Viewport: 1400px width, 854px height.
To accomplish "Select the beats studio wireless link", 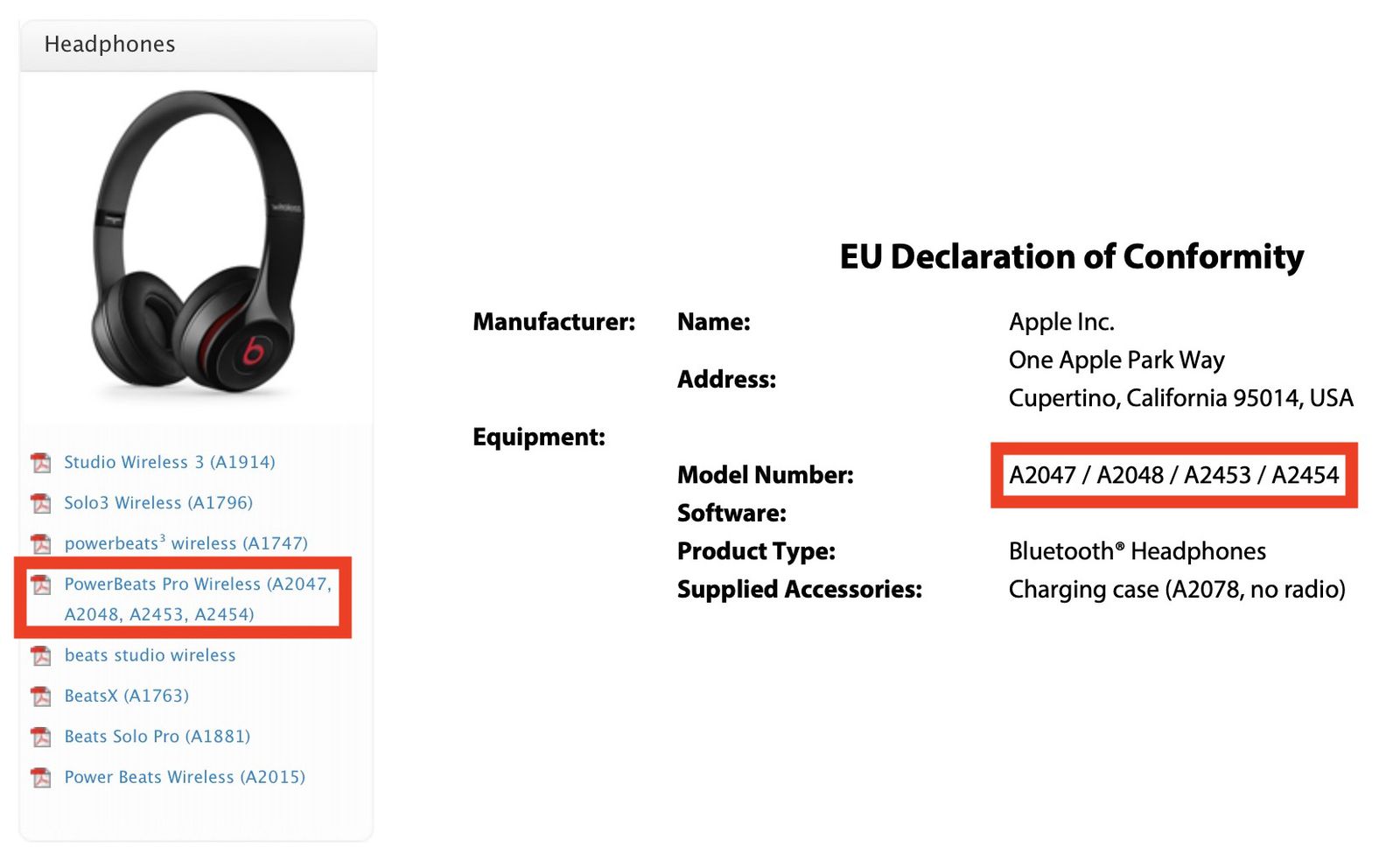I will point(150,655).
